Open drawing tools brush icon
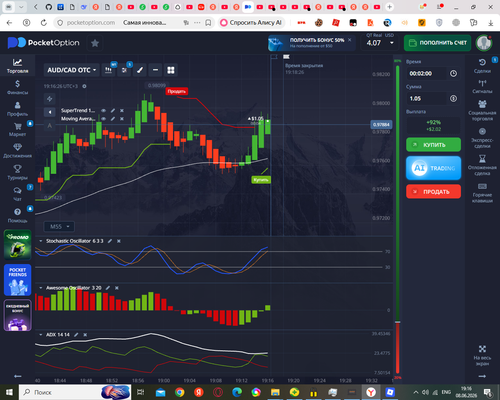 140,70
